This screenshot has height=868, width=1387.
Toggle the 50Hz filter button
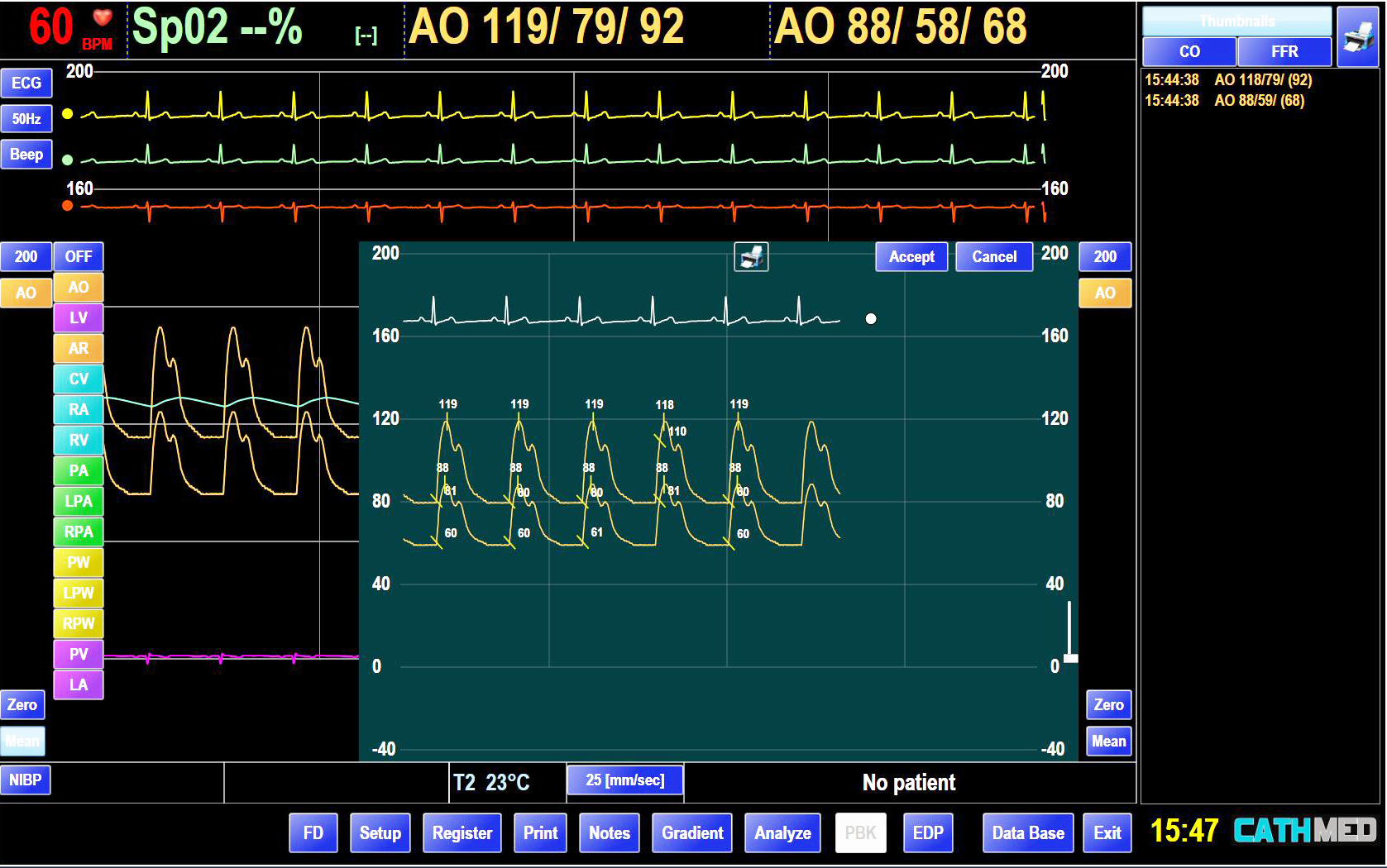pyautogui.click(x=26, y=119)
